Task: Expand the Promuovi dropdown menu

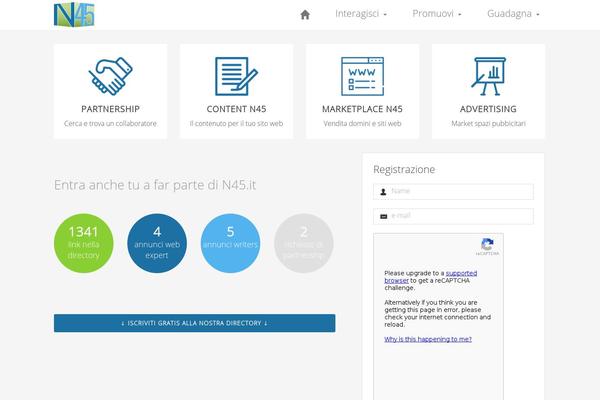Action: pos(437,14)
